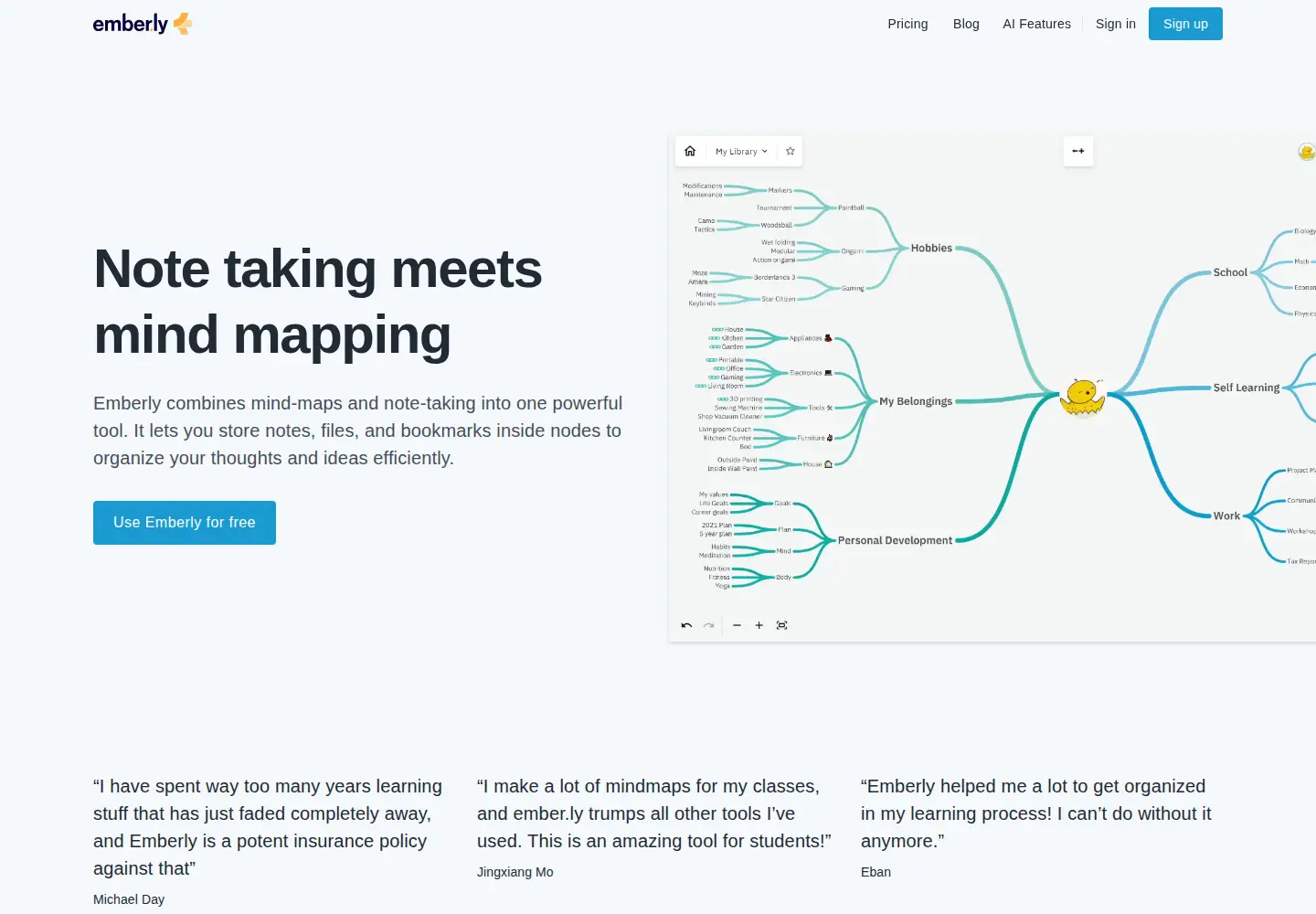Click the chick avatar in map corner

(1308, 152)
